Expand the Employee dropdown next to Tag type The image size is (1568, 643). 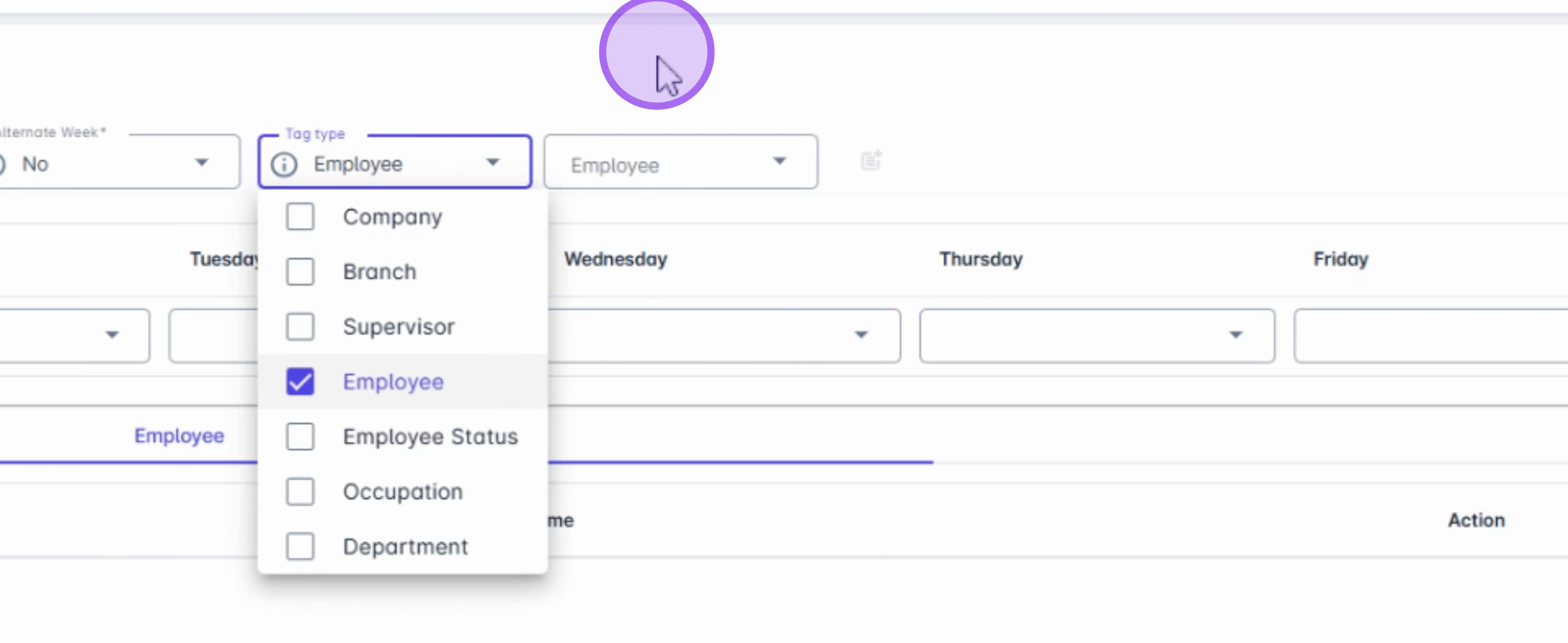click(x=779, y=161)
